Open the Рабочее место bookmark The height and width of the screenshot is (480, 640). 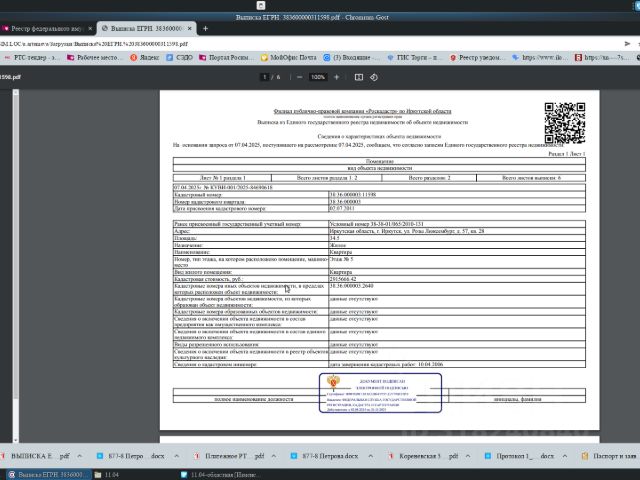pyautogui.click(x=94, y=58)
